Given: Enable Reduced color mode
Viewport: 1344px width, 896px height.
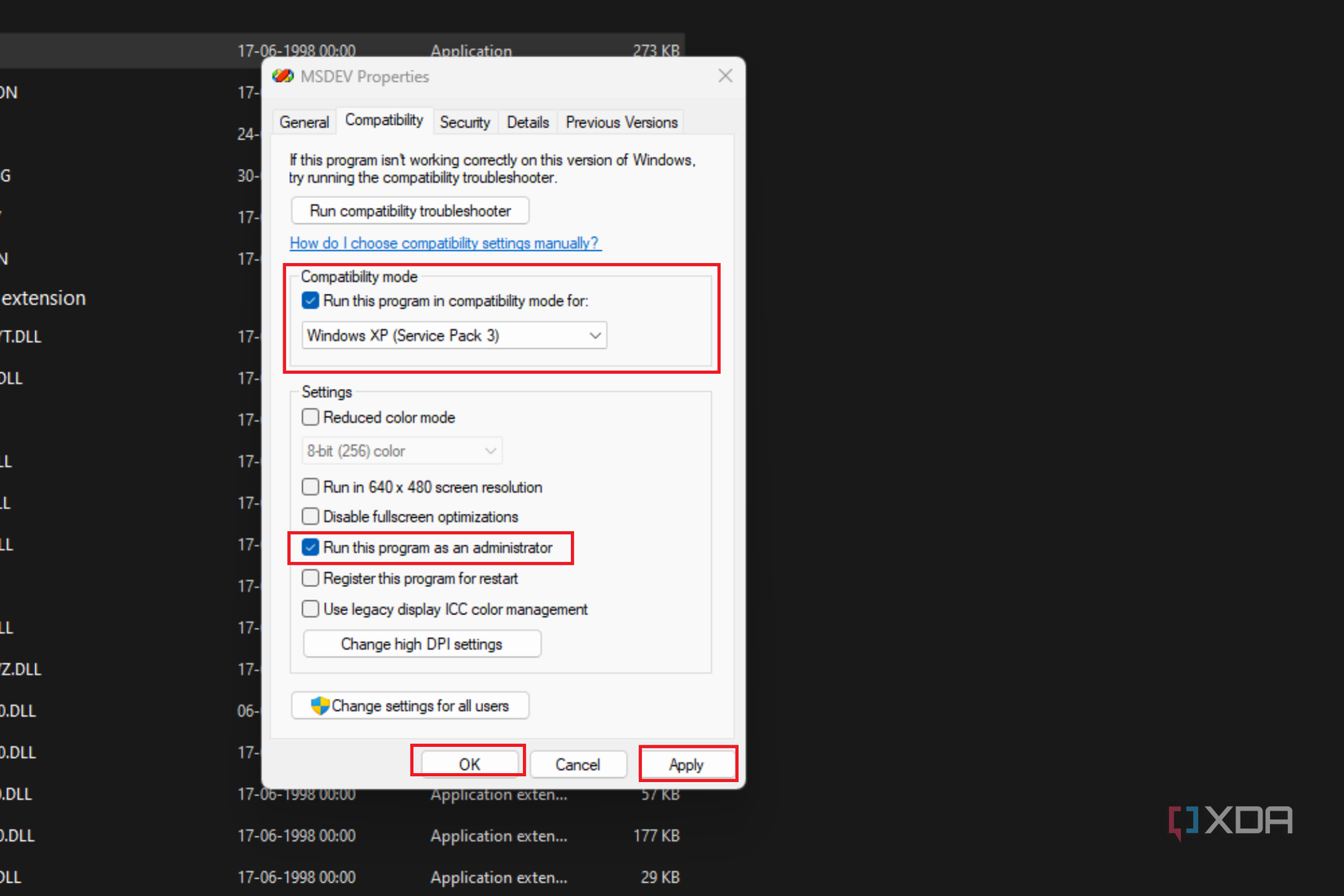Looking at the screenshot, I should 310,417.
